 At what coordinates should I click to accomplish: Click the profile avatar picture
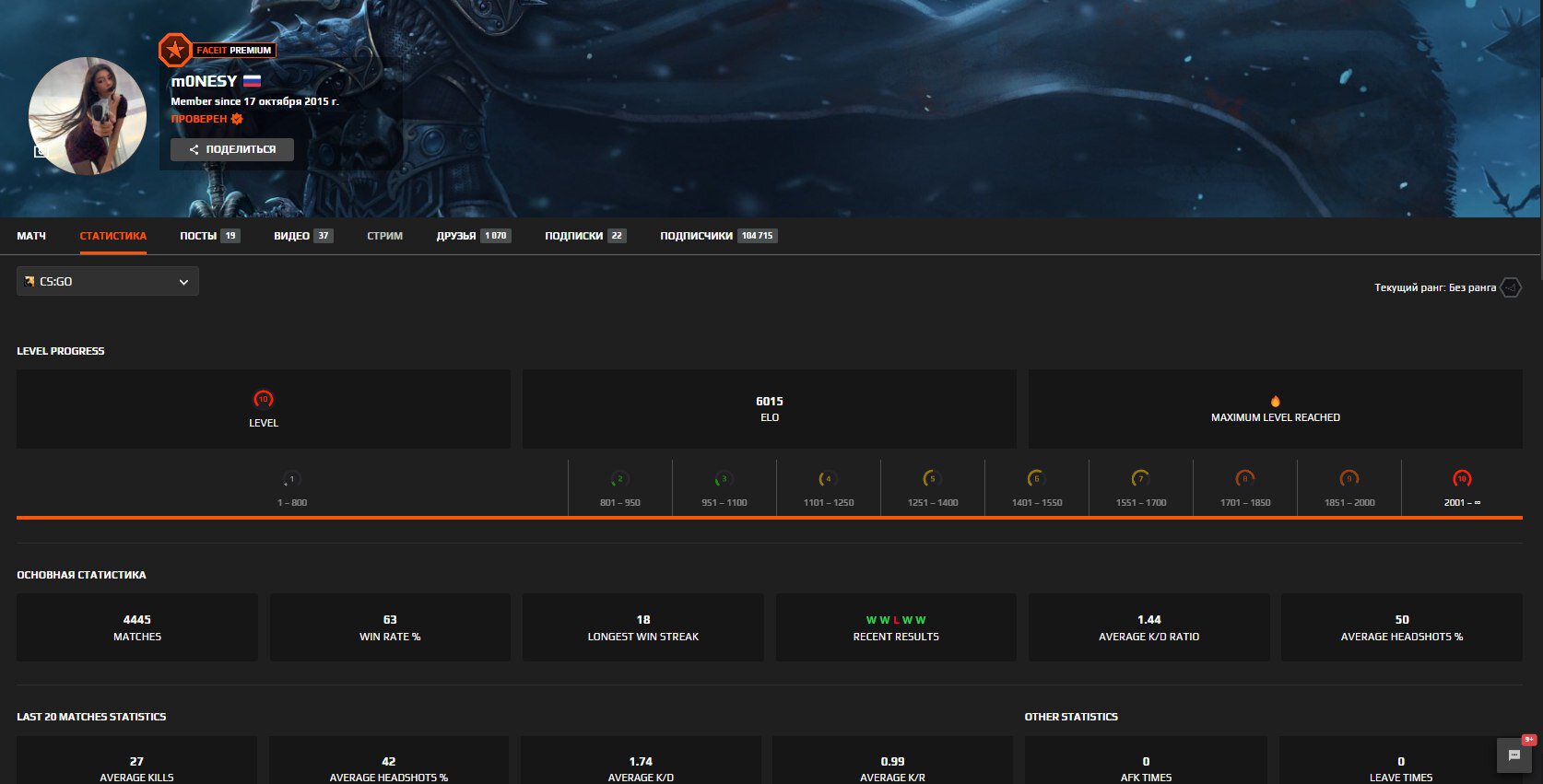(88, 116)
